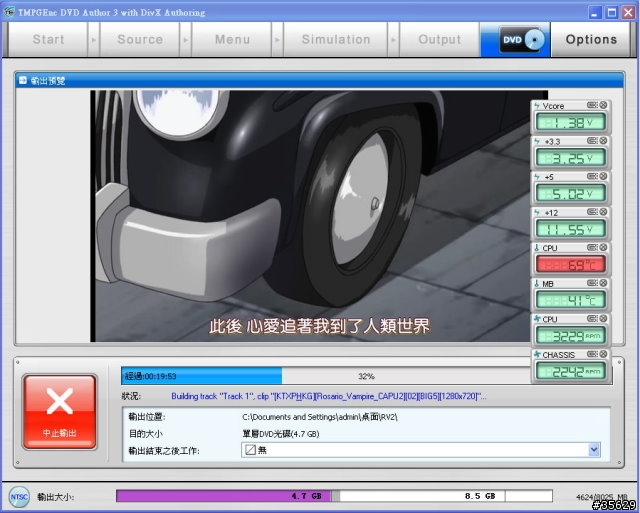
Task: Click the thermometer icon on MB widget
Action: click(537, 283)
